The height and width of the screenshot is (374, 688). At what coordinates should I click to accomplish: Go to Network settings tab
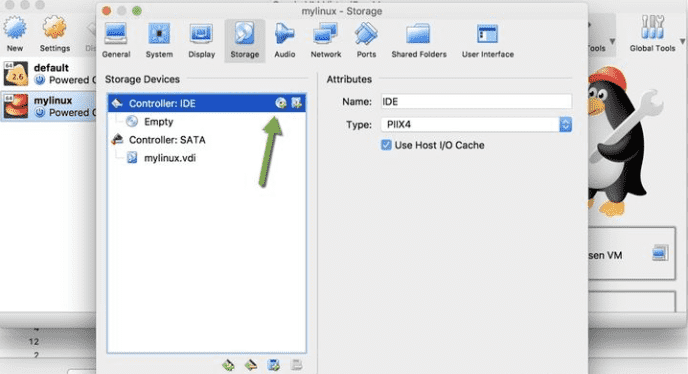(x=326, y=40)
